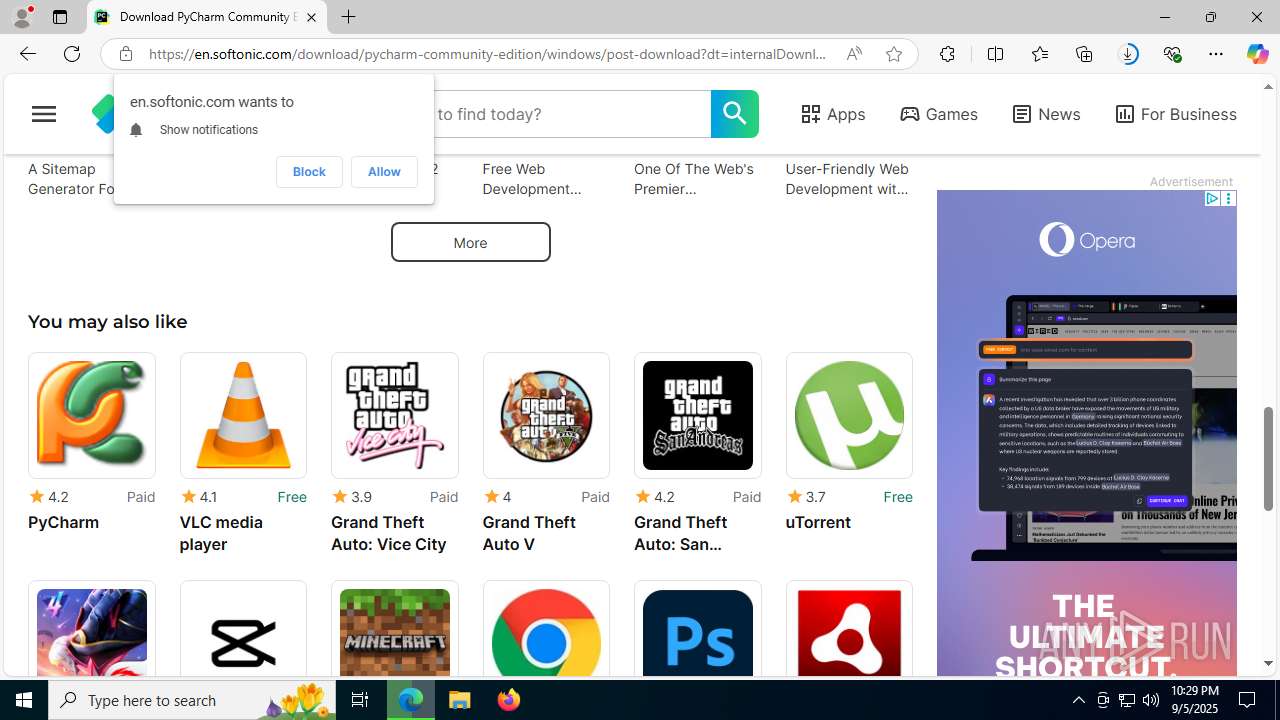Open the PyCharm title link
The image size is (1280, 720).
pyautogui.click(x=63, y=522)
